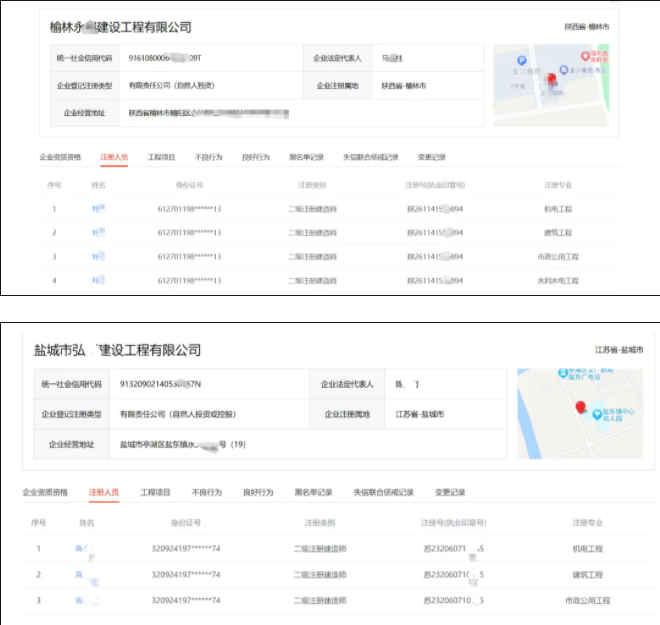
Task: Switch to 企业资质资格 tab for the 榆林 company
Action: (60, 157)
